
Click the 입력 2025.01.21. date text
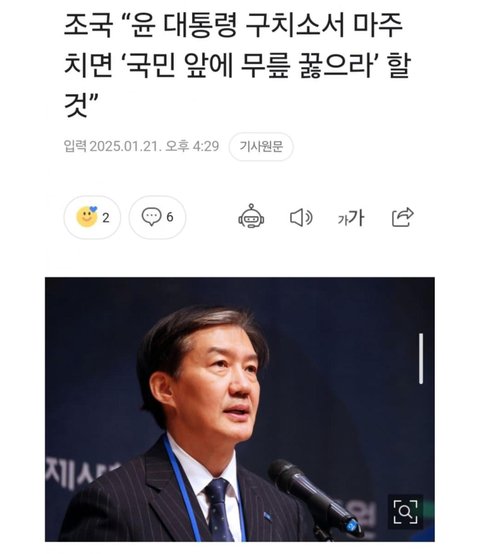click(113, 146)
